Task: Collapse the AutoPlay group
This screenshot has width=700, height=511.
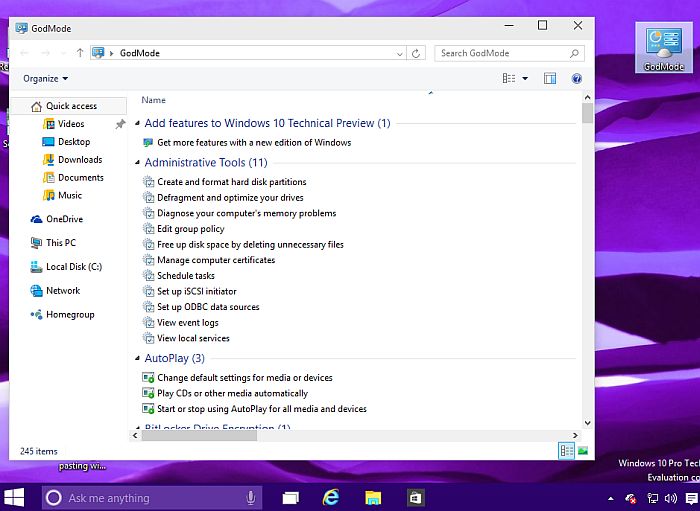Action: tap(138, 358)
